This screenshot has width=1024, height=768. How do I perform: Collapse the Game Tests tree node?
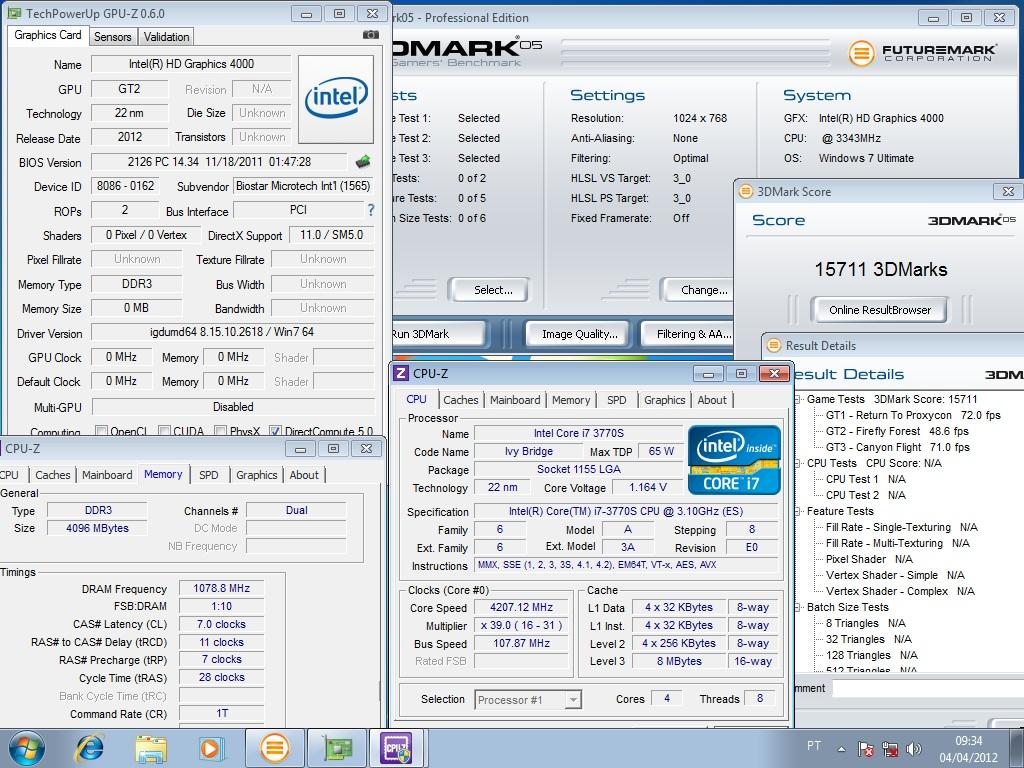(x=798, y=399)
